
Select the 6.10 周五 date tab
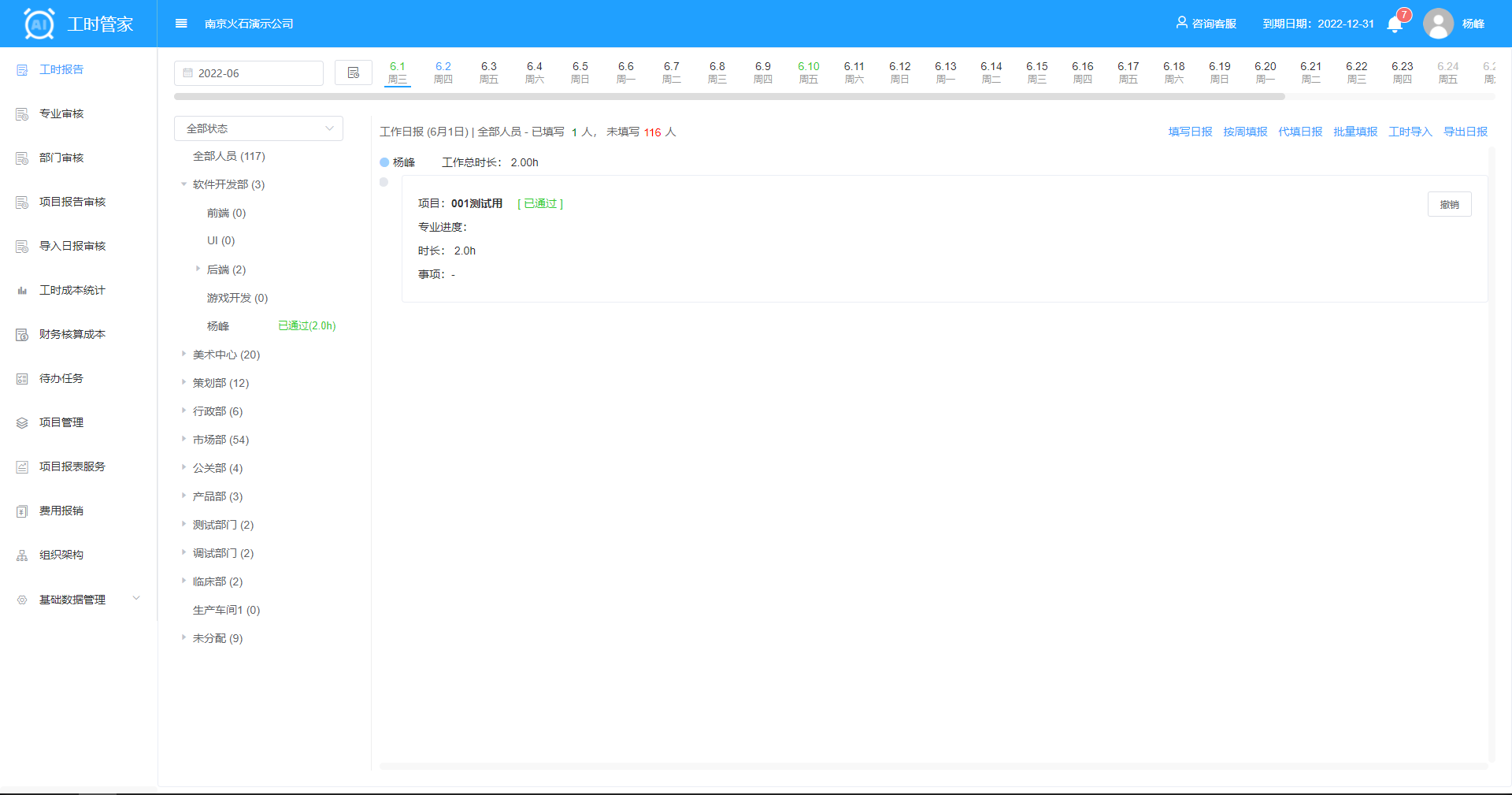coord(808,72)
